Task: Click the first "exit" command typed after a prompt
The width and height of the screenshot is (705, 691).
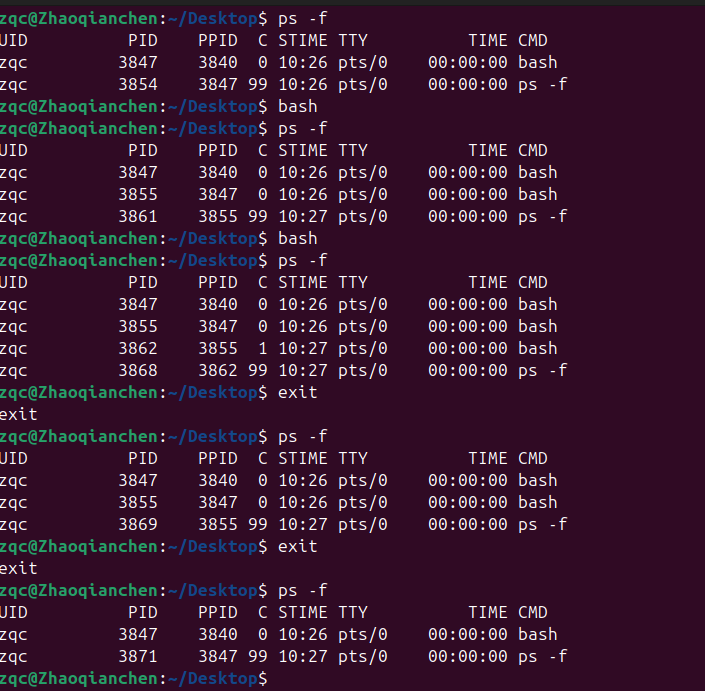Action: [x=297, y=392]
